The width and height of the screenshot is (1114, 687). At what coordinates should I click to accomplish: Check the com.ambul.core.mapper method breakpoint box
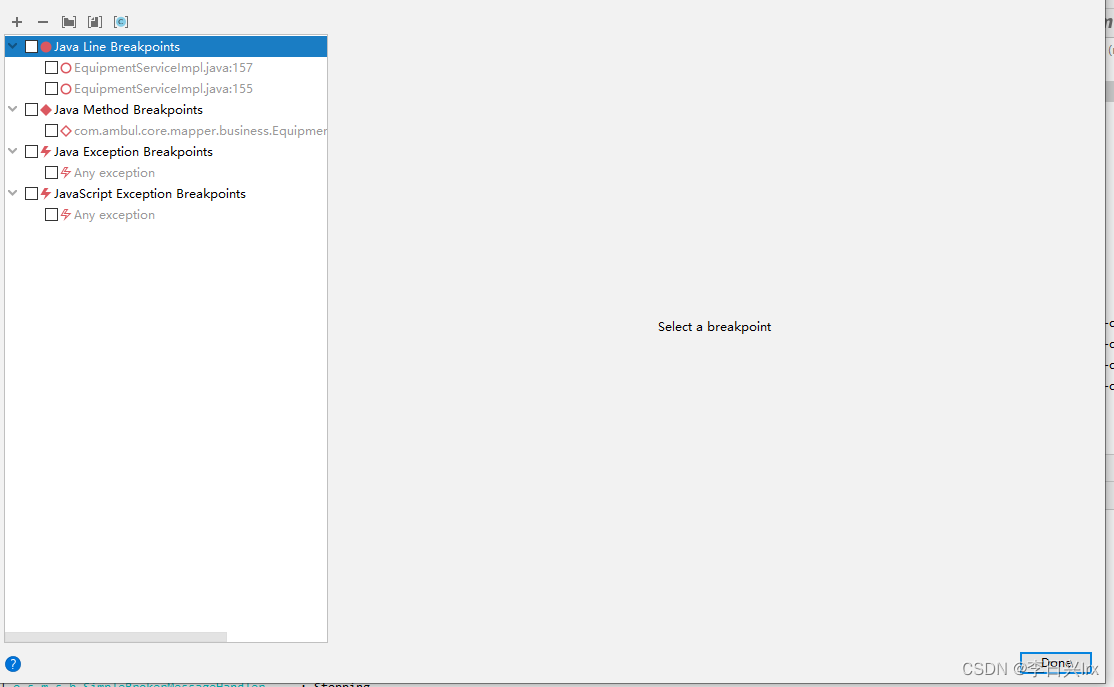51,131
